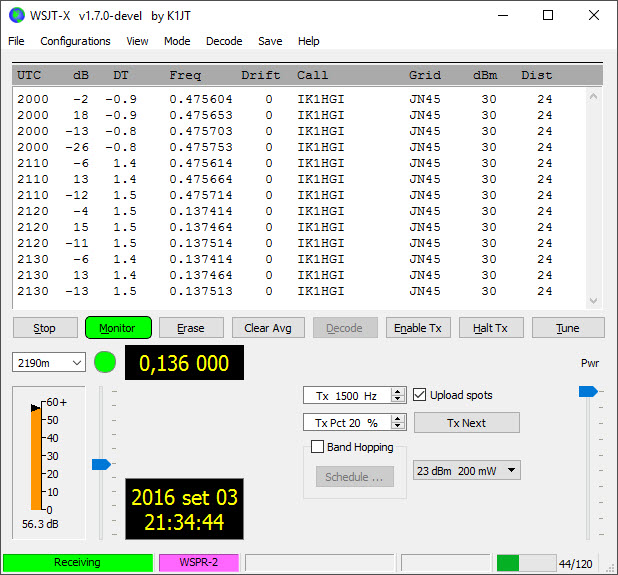
Task: Click the Tx Next button
Action: coord(466,423)
